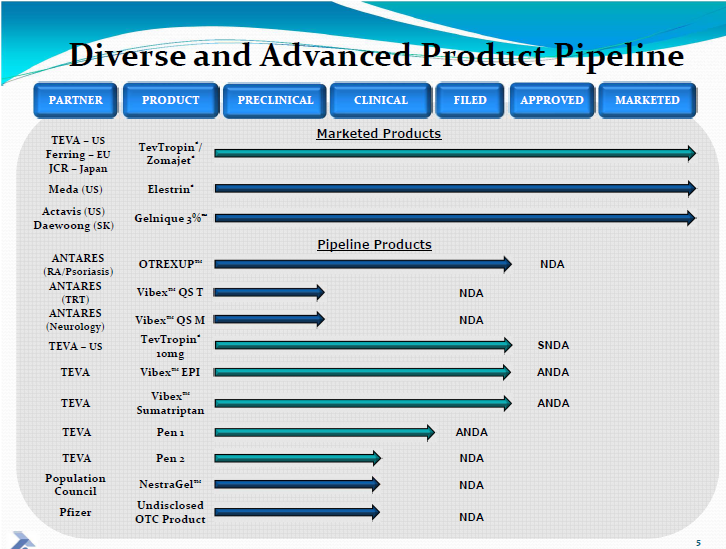The image size is (726, 549).
Task: Click the 'TevTropin/ Zomajet' product label
Action: (170, 154)
